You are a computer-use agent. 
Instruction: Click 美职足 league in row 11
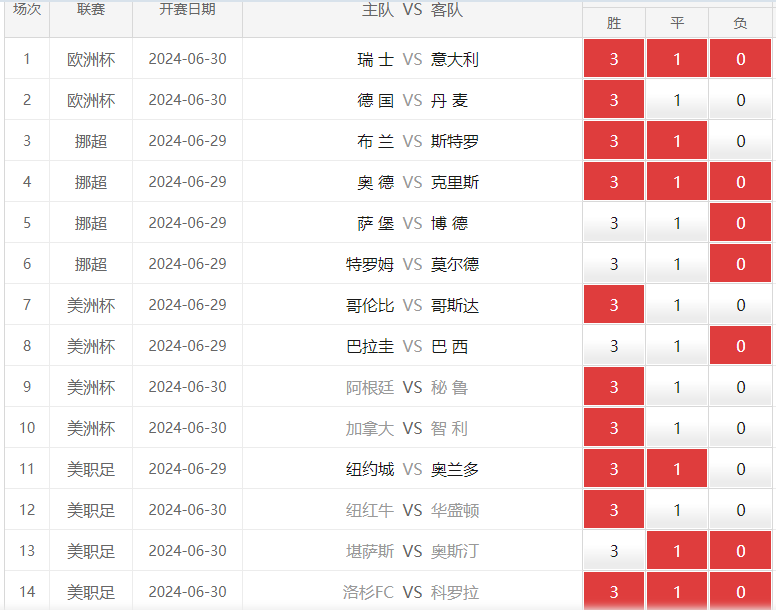91,469
